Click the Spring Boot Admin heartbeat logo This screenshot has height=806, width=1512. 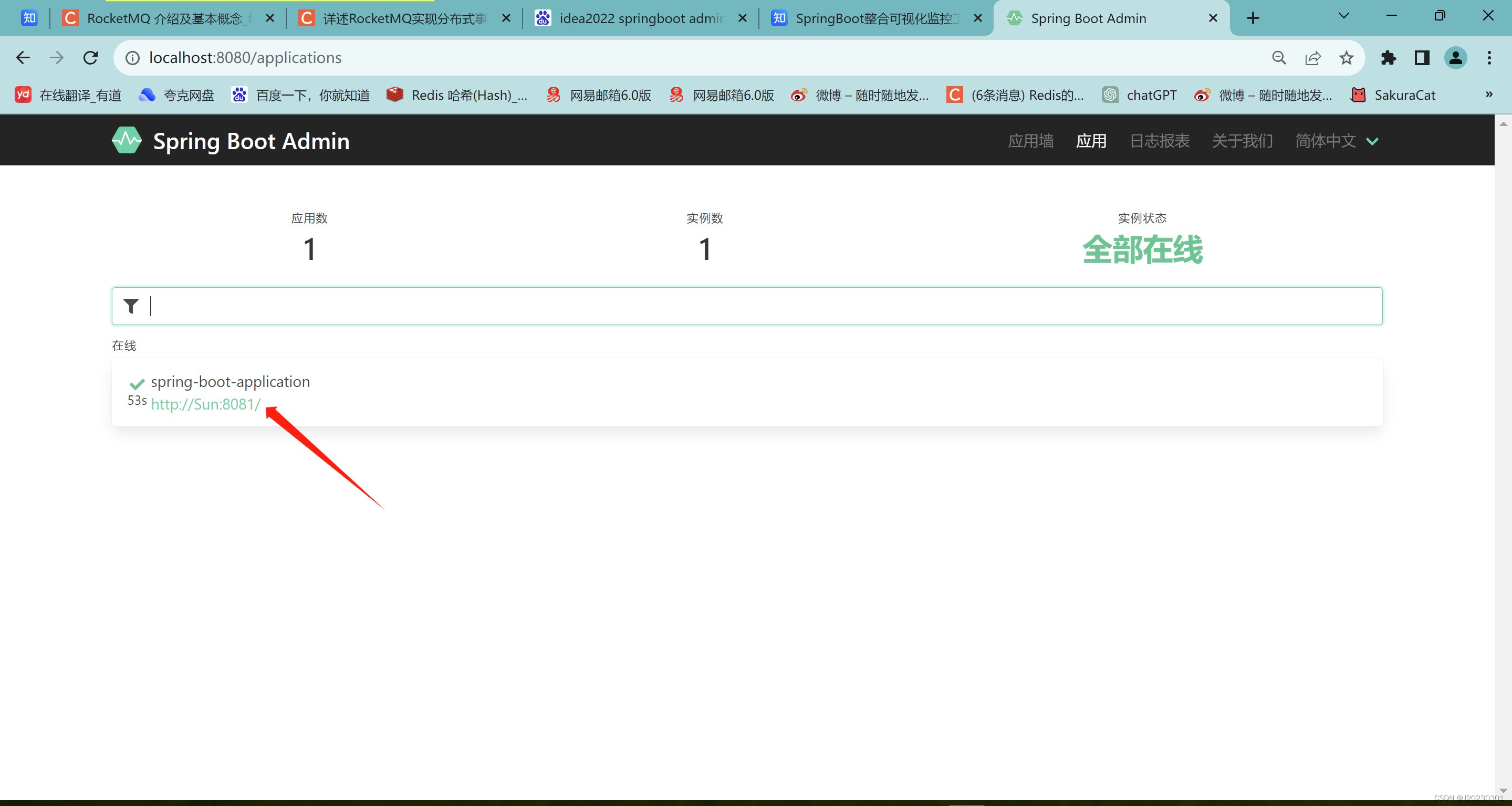(127, 140)
